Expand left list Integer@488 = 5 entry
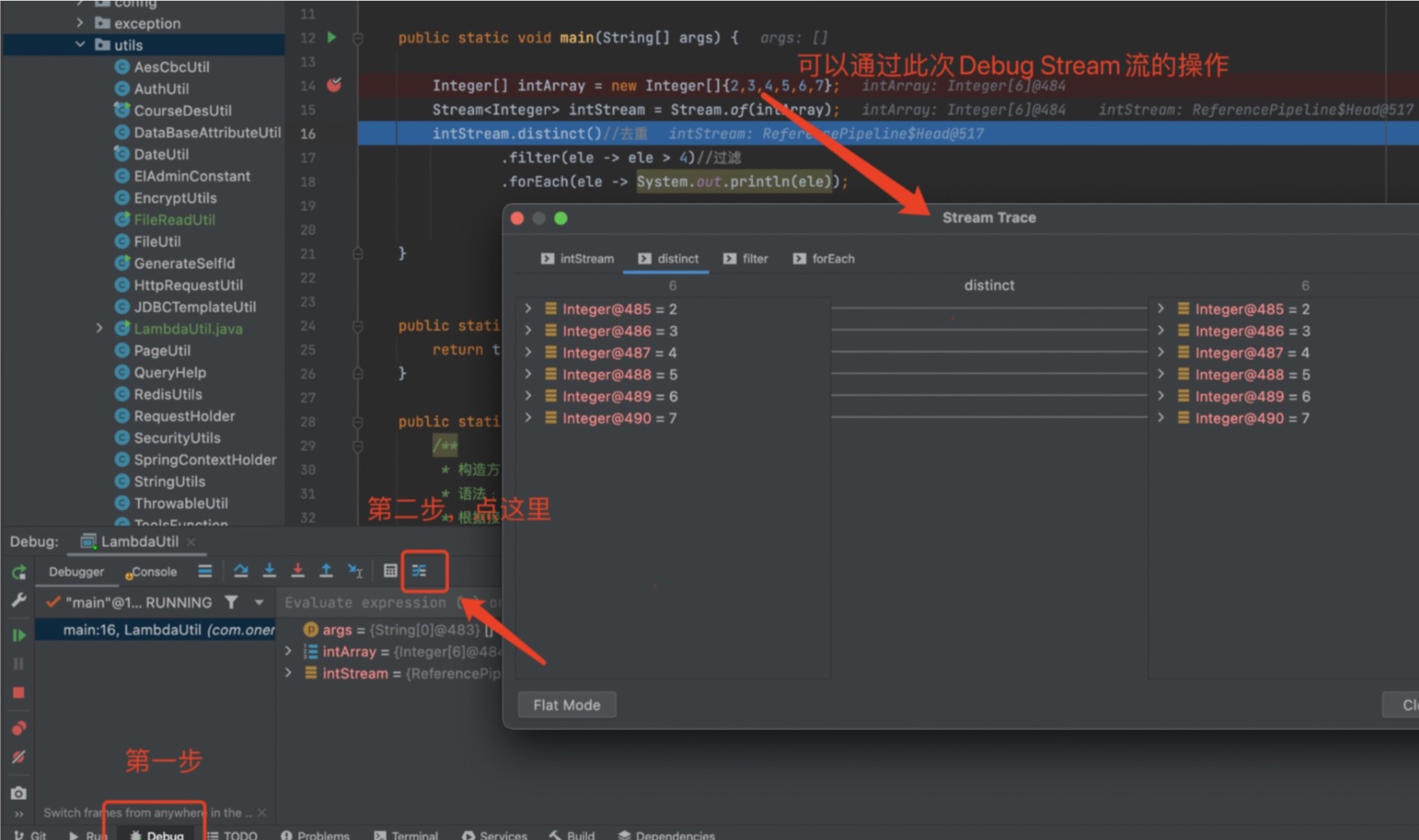This screenshot has width=1419, height=840. tap(528, 374)
